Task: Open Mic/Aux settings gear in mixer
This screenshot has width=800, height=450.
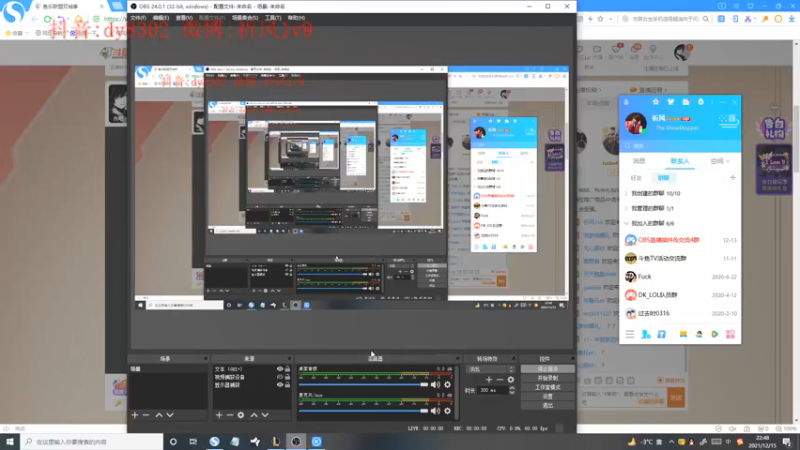Action: pos(447,411)
